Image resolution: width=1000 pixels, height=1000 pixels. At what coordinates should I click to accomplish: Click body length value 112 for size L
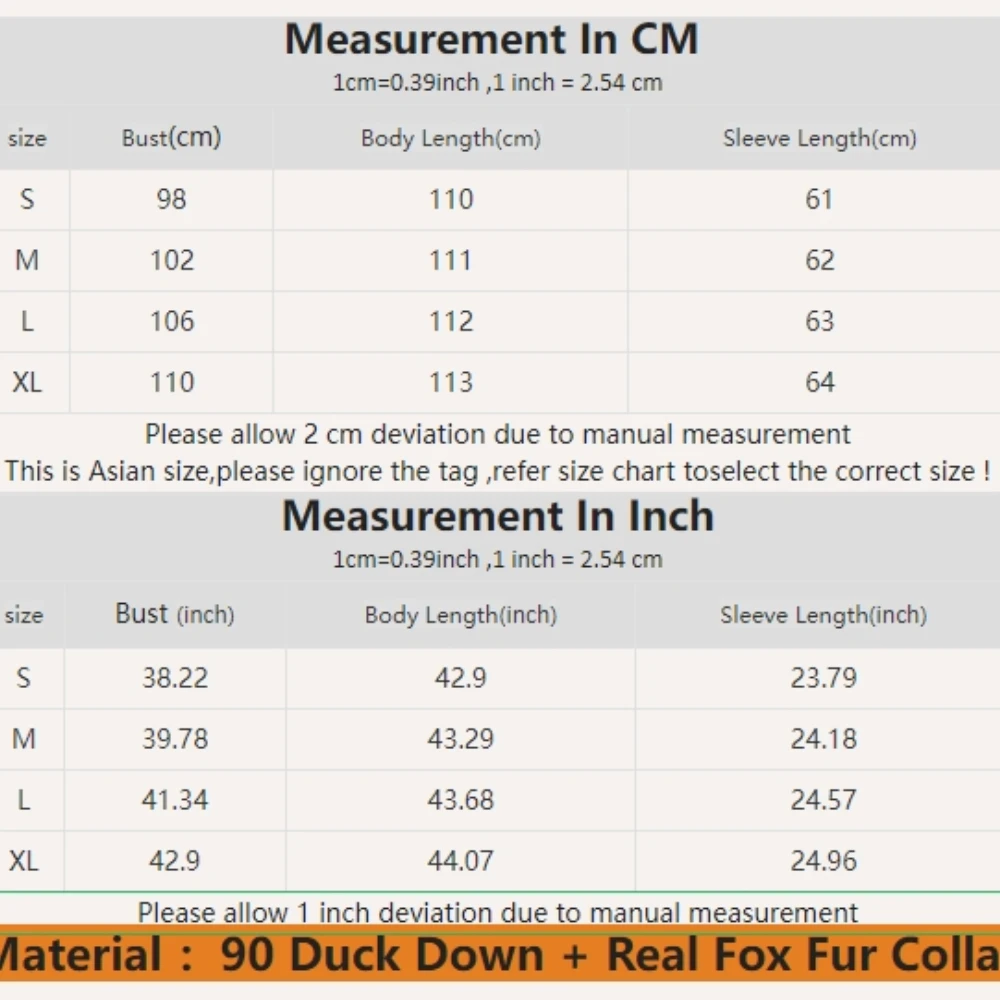451,321
